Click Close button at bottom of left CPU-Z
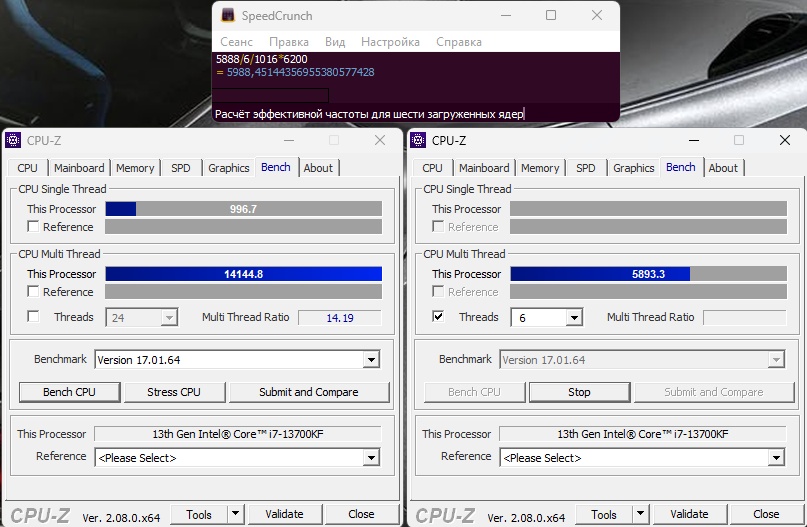 361,514
